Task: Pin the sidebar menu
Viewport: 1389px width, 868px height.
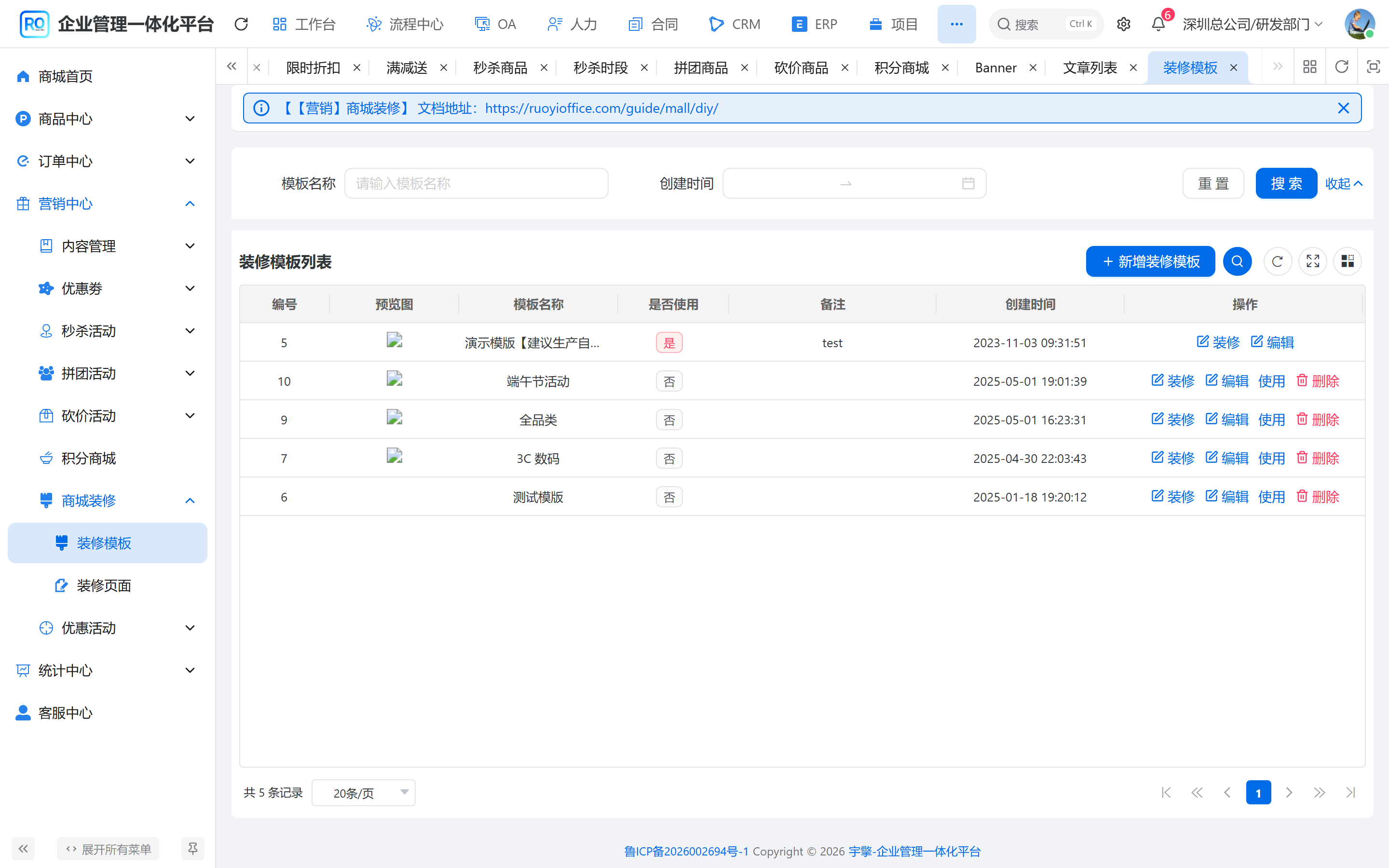Action: click(x=193, y=849)
